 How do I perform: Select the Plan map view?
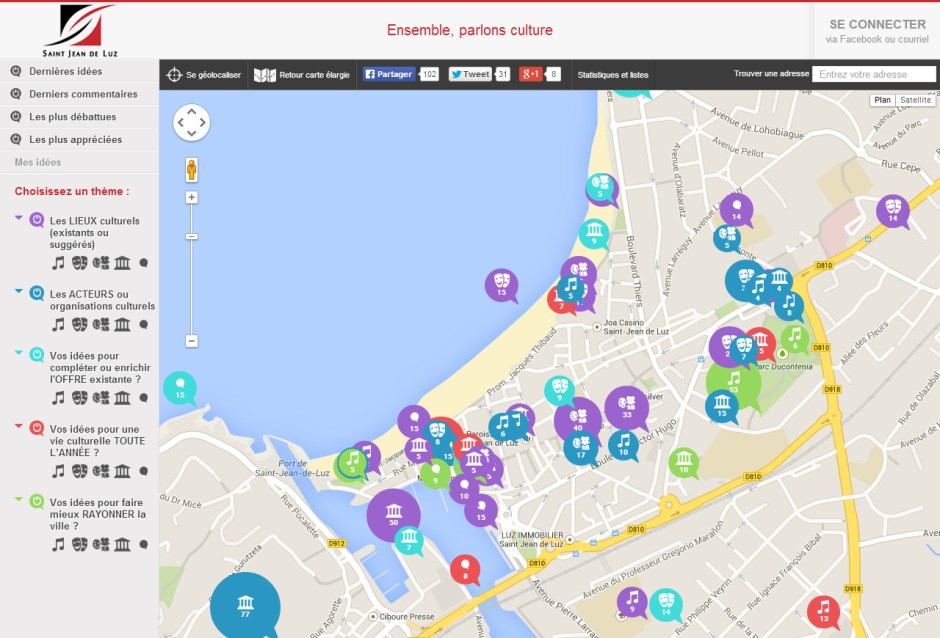tap(882, 100)
